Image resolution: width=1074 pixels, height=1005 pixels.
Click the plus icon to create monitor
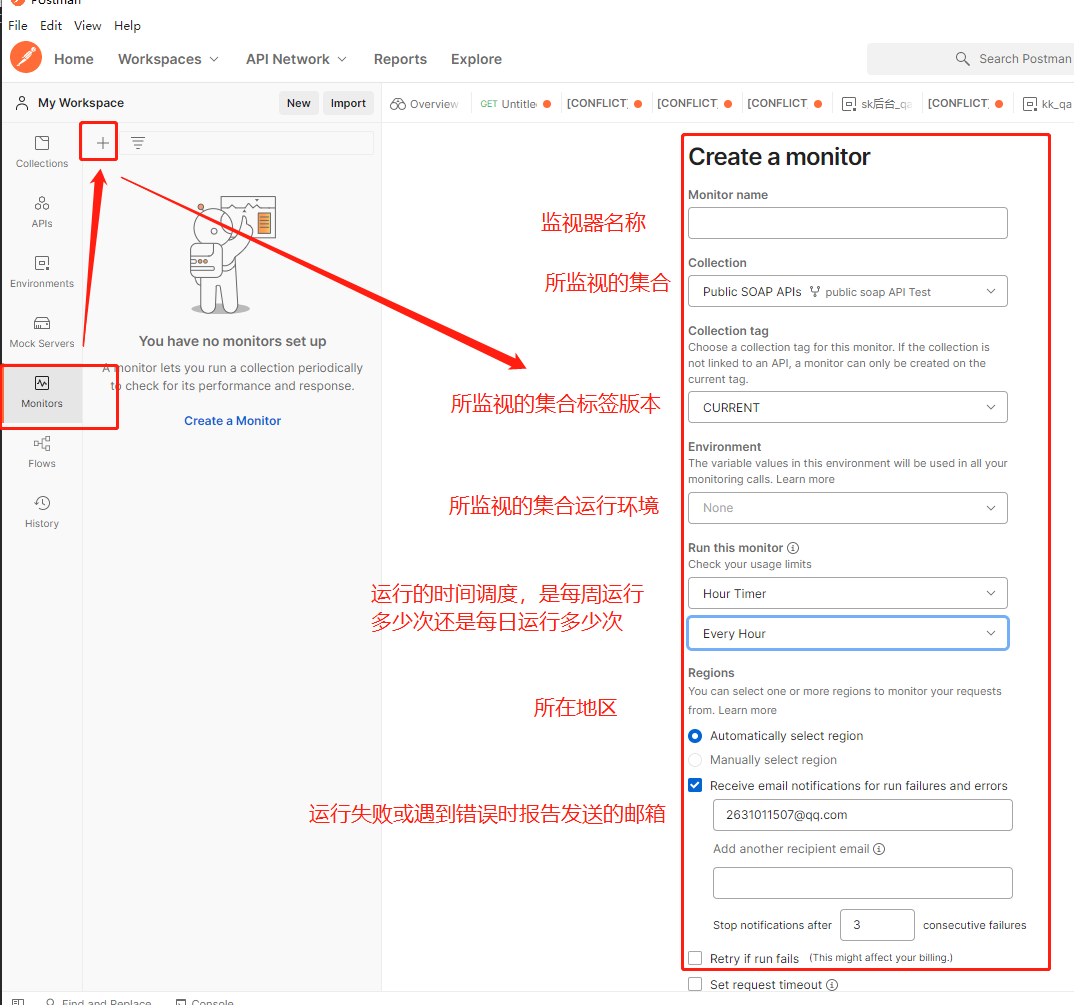pyautogui.click(x=102, y=142)
